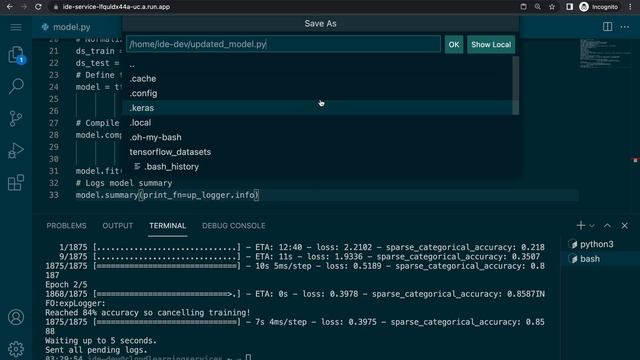640x360 pixels.
Task: Confirm Save As with OK button
Action: (x=454, y=44)
